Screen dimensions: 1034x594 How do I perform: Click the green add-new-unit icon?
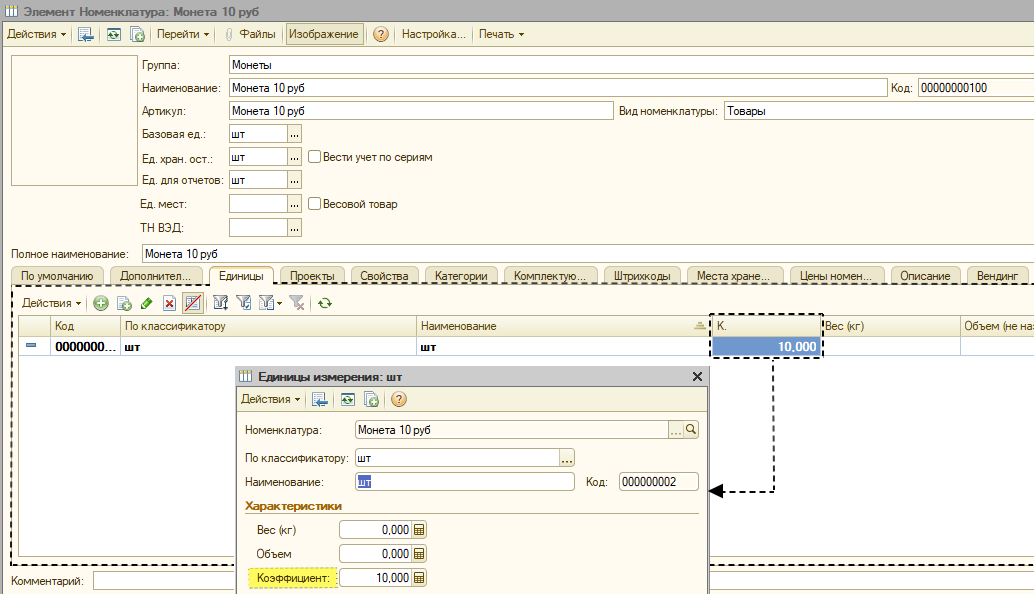point(101,303)
